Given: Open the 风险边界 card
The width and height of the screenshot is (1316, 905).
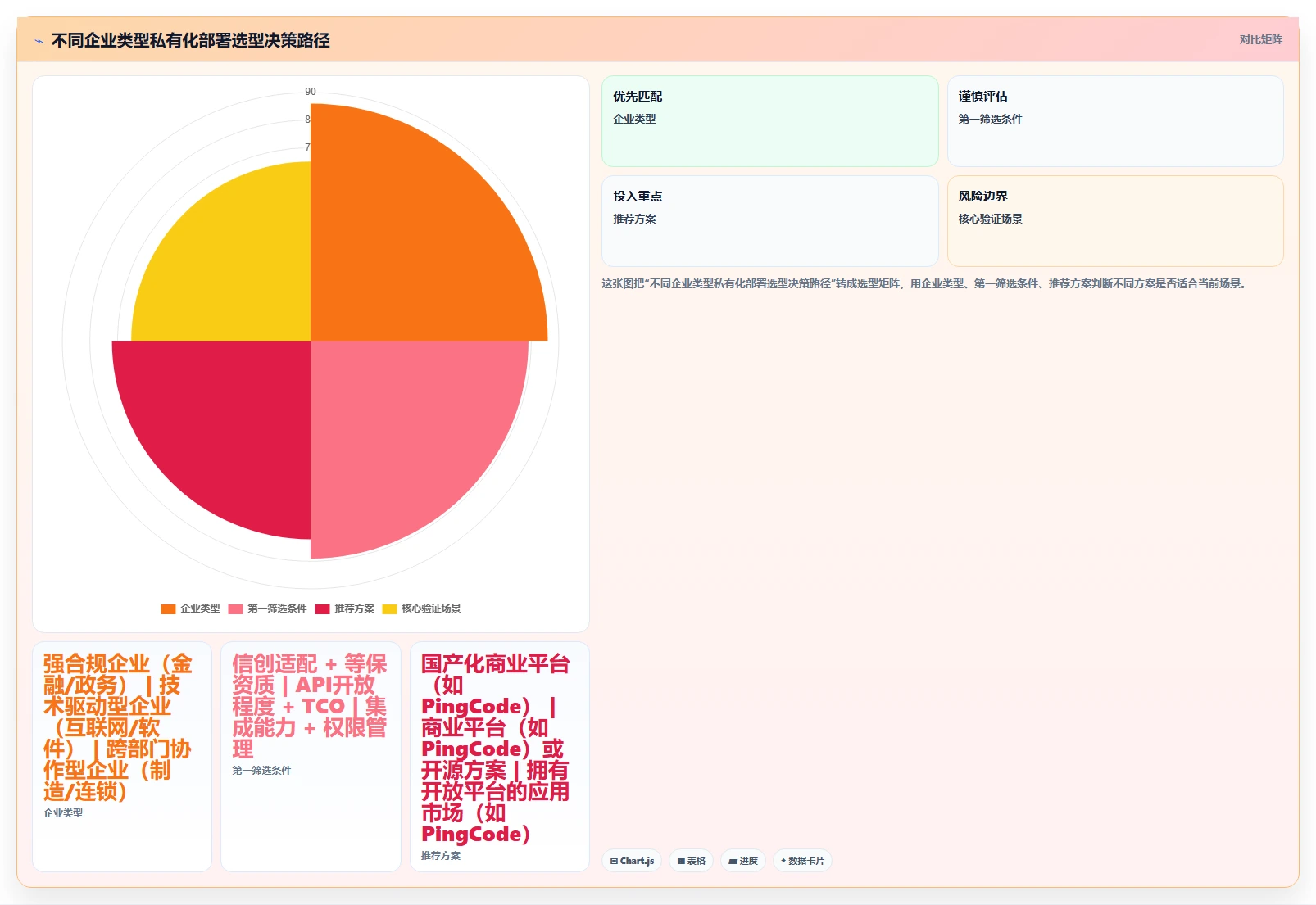Looking at the screenshot, I should coord(1115,221).
